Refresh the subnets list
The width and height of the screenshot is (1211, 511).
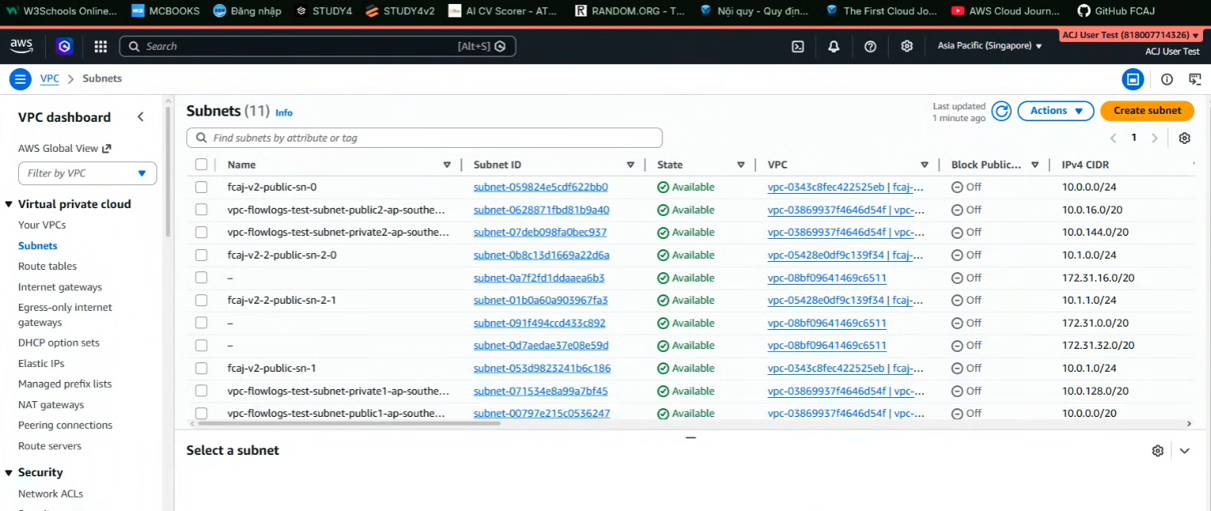click(1001, 111)
